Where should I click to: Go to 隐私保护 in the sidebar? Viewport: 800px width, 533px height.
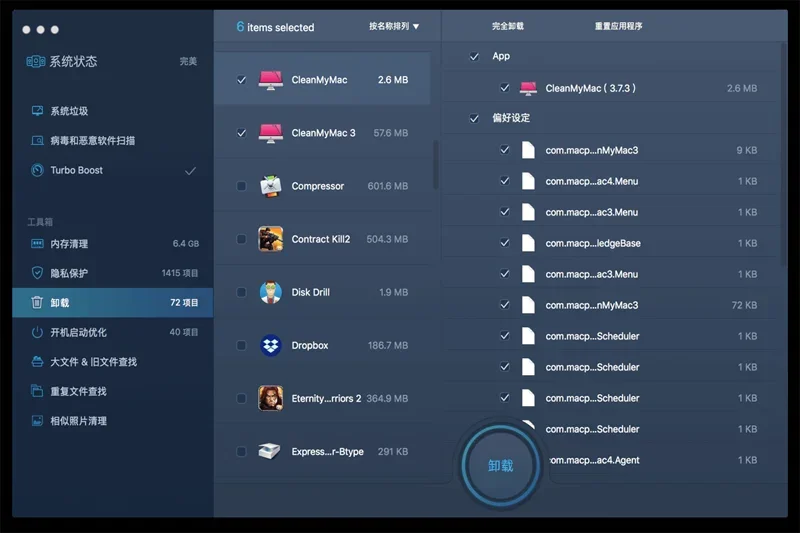pyautogui.click(x=113, y=273)
